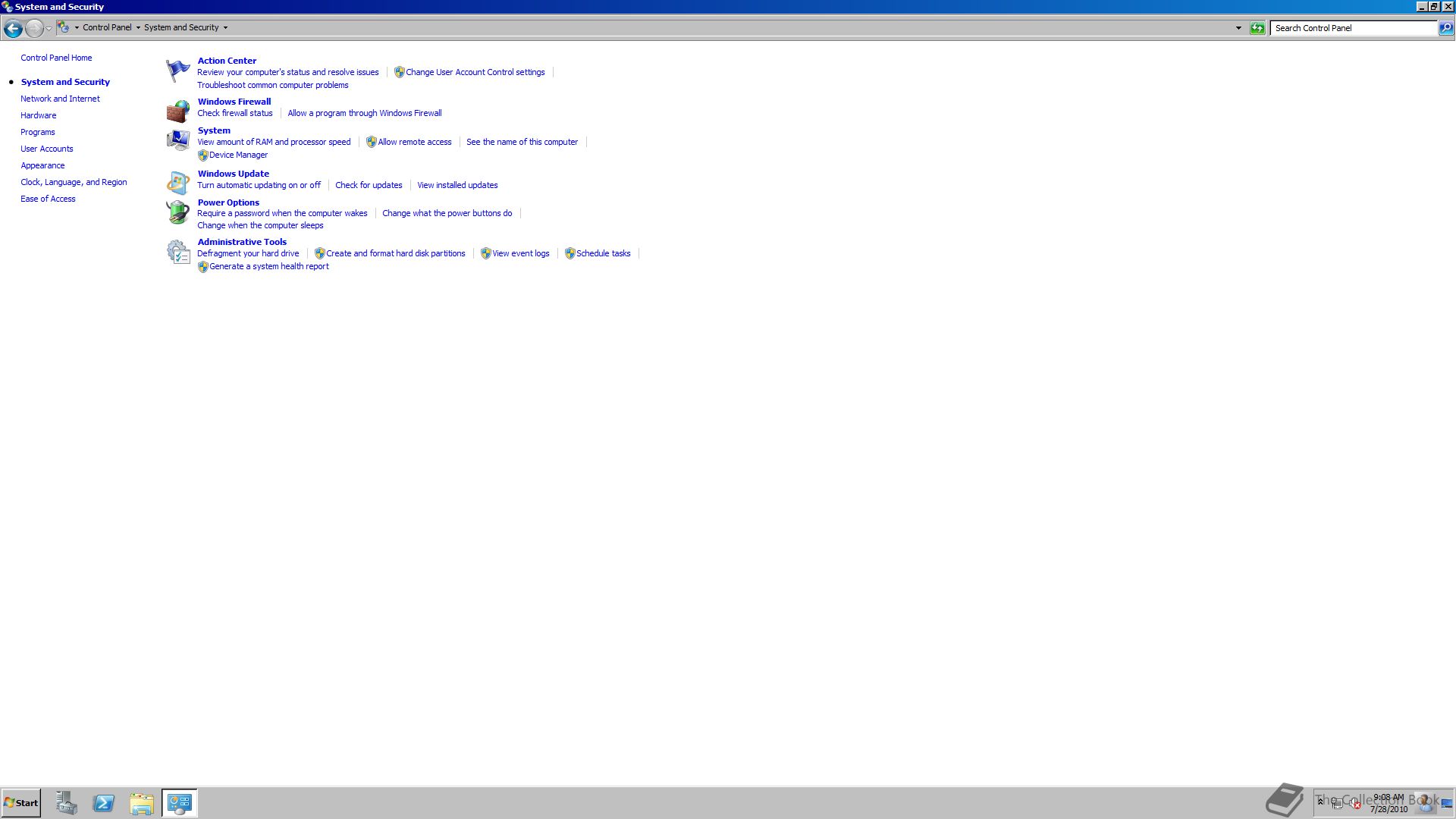
Task: Click the System computer monitor icon
Action: point(178,140)
